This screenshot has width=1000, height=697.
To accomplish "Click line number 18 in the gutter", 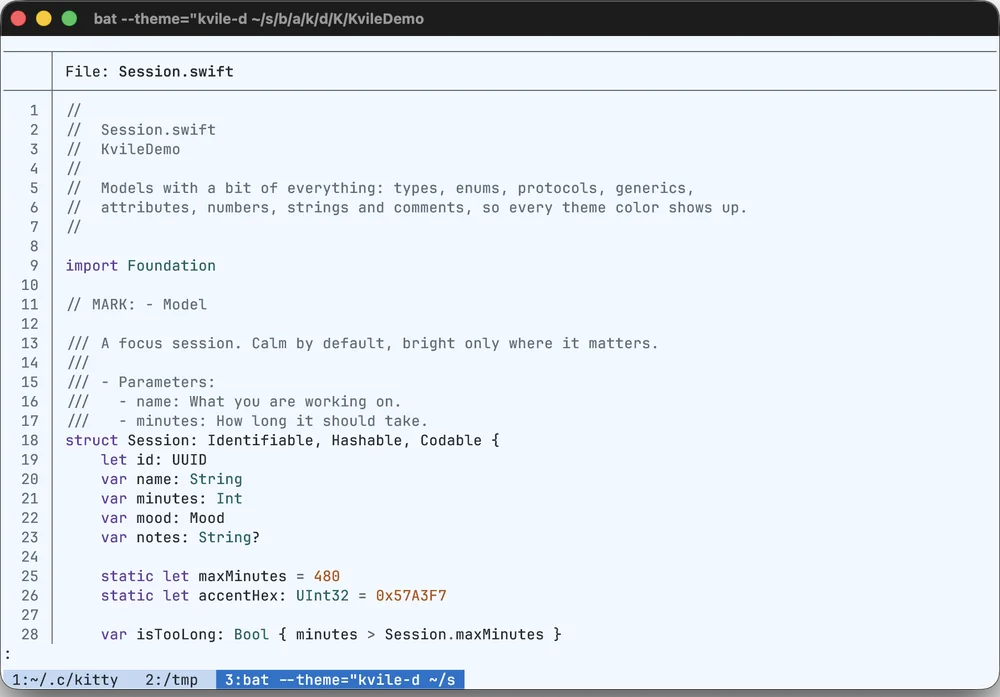I will pos(30,440).
